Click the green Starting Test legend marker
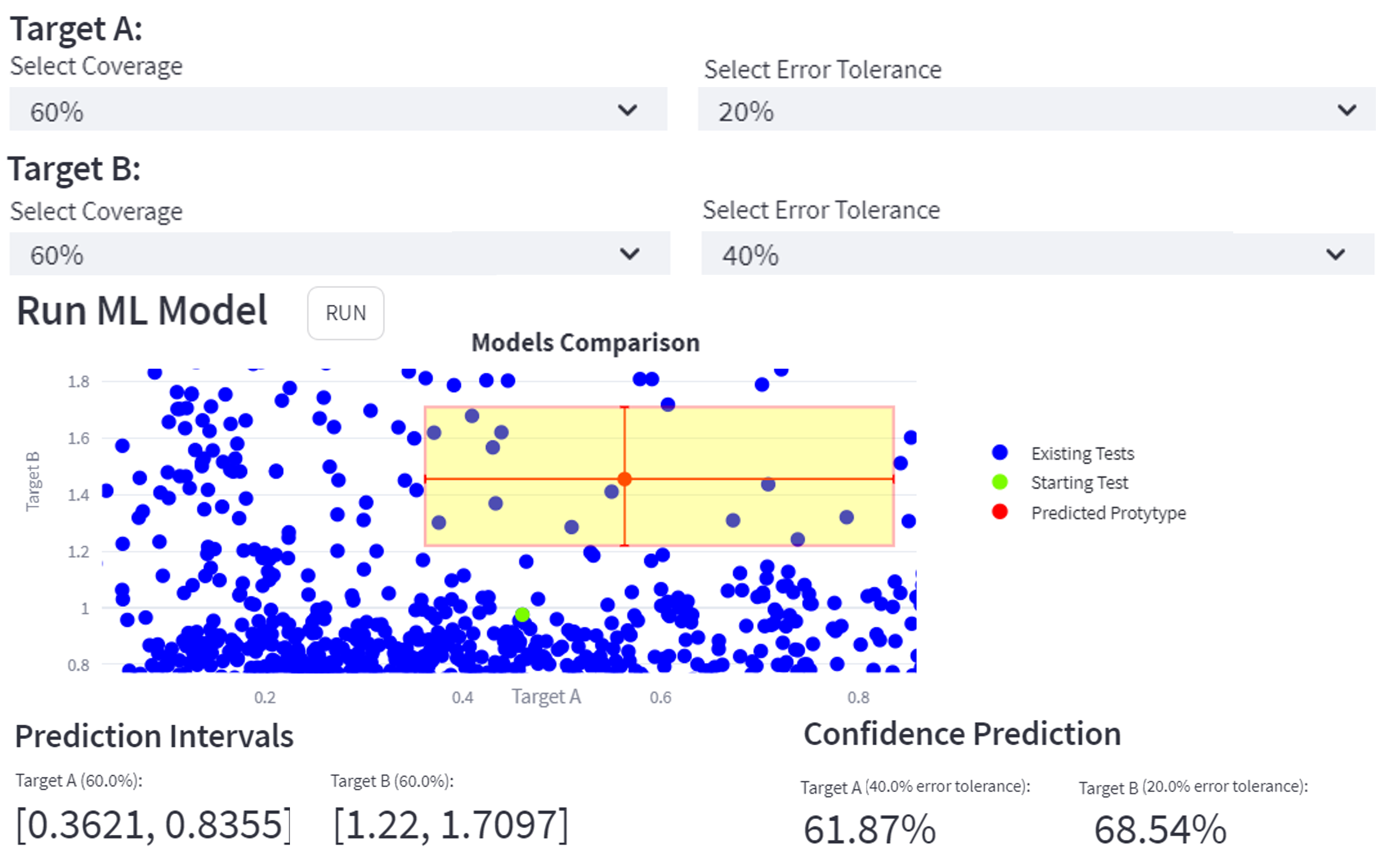Screen dimensions: 1400x858 click(x=999, y=482)
